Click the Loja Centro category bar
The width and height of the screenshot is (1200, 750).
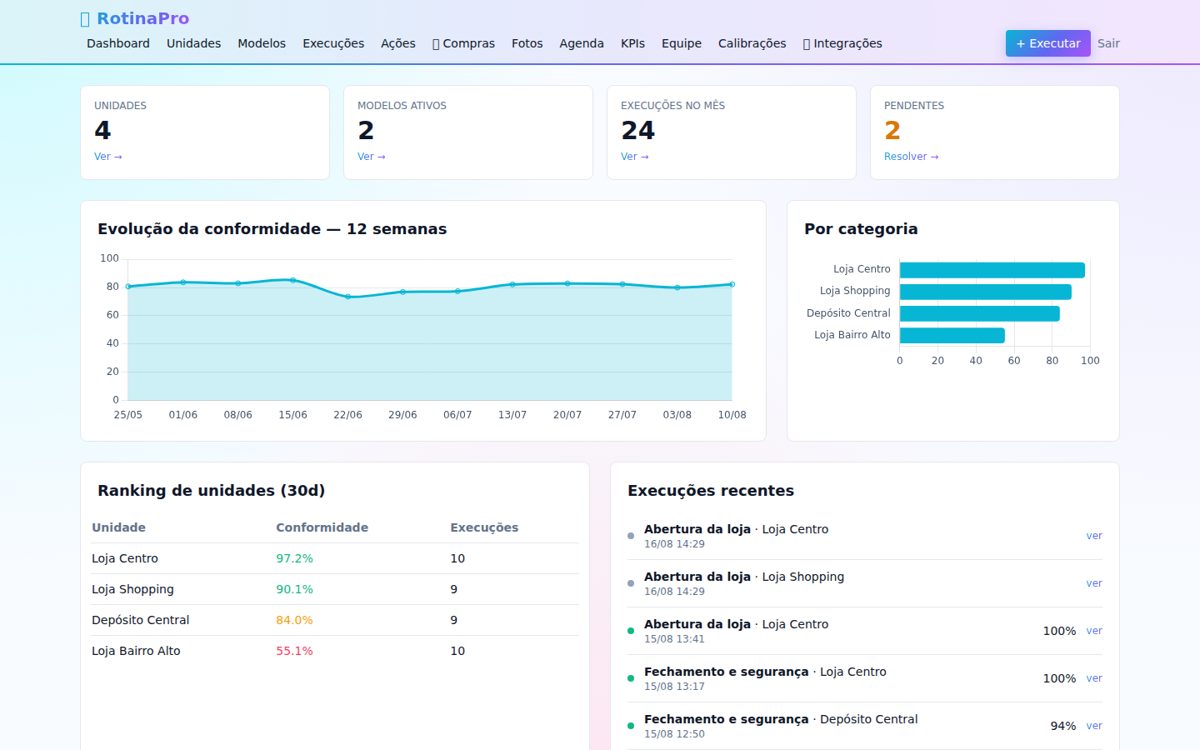coord(992,270)
